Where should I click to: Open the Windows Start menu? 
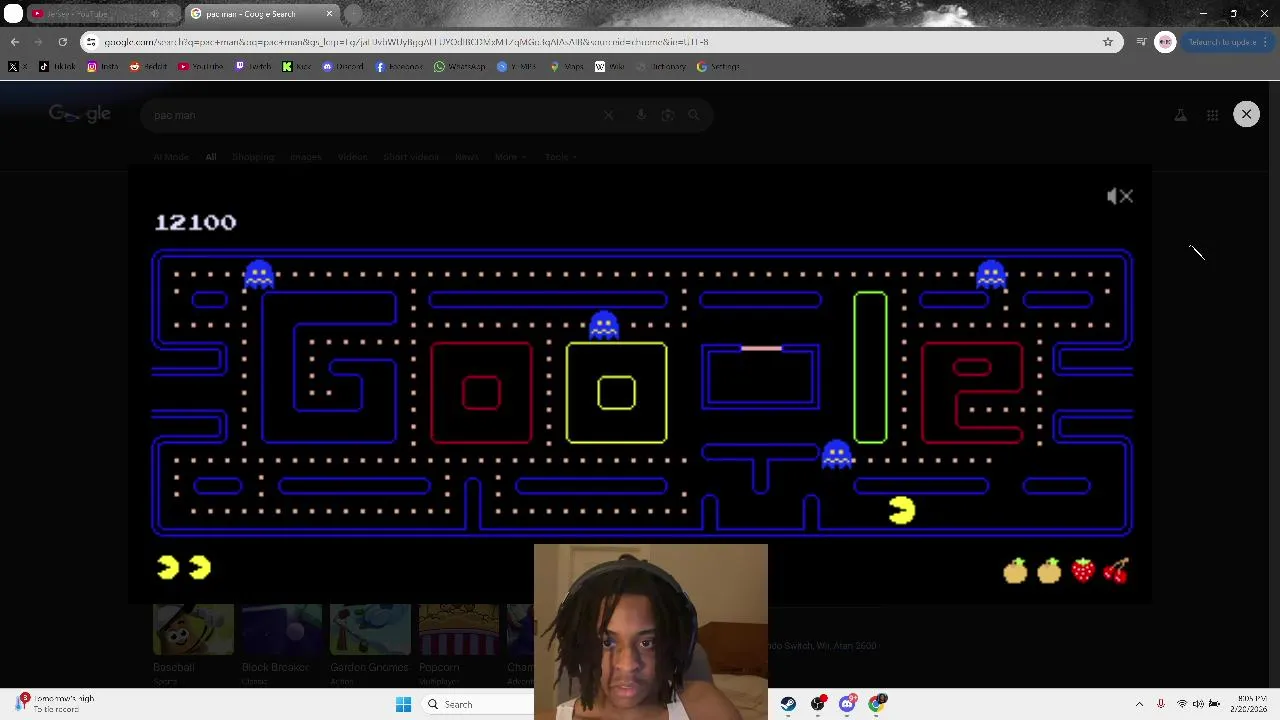click(x=403, y=704)
